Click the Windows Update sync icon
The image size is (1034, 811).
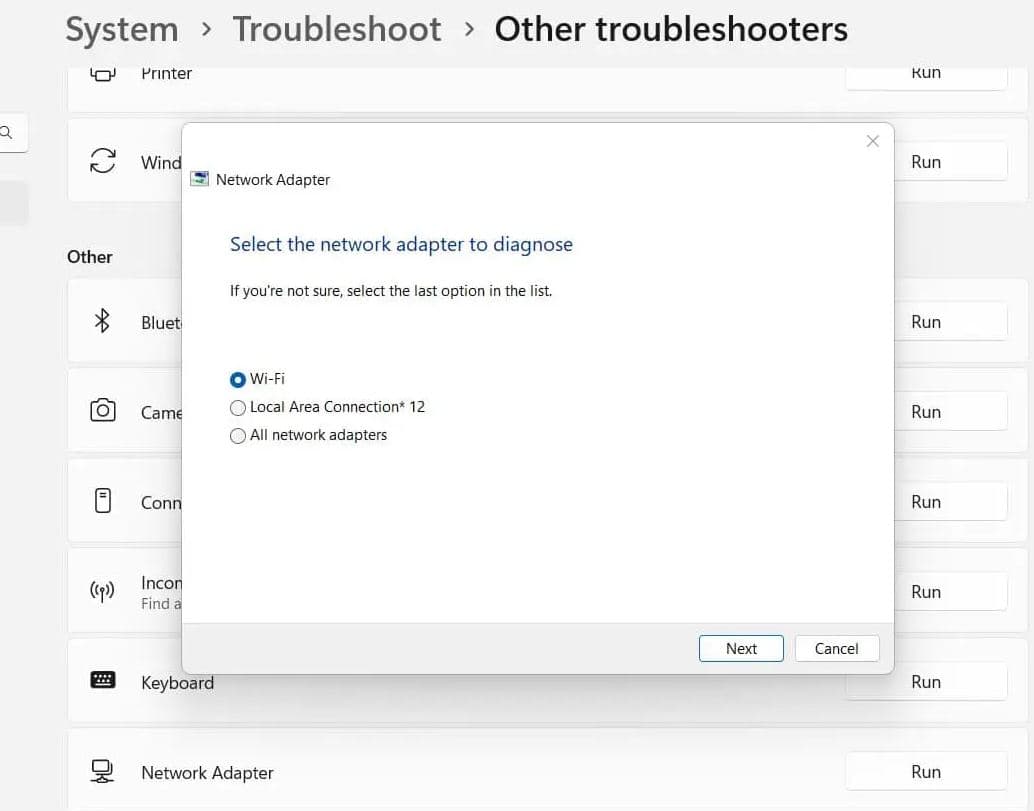click(x=102, y=161)
